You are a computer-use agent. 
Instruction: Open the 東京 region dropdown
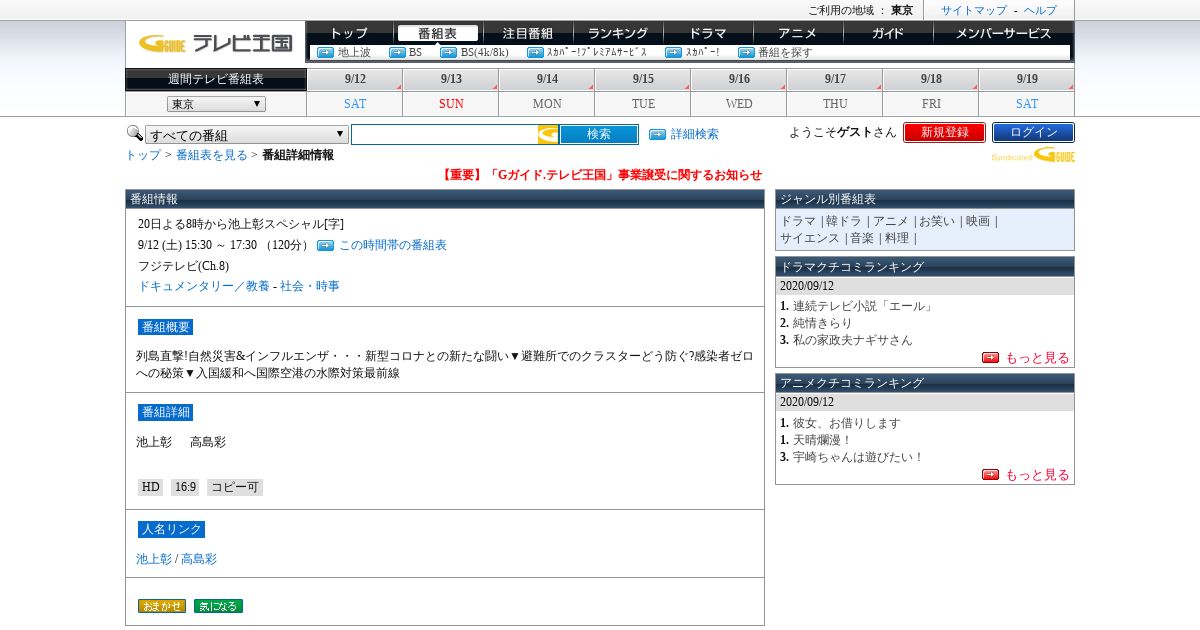216,104
